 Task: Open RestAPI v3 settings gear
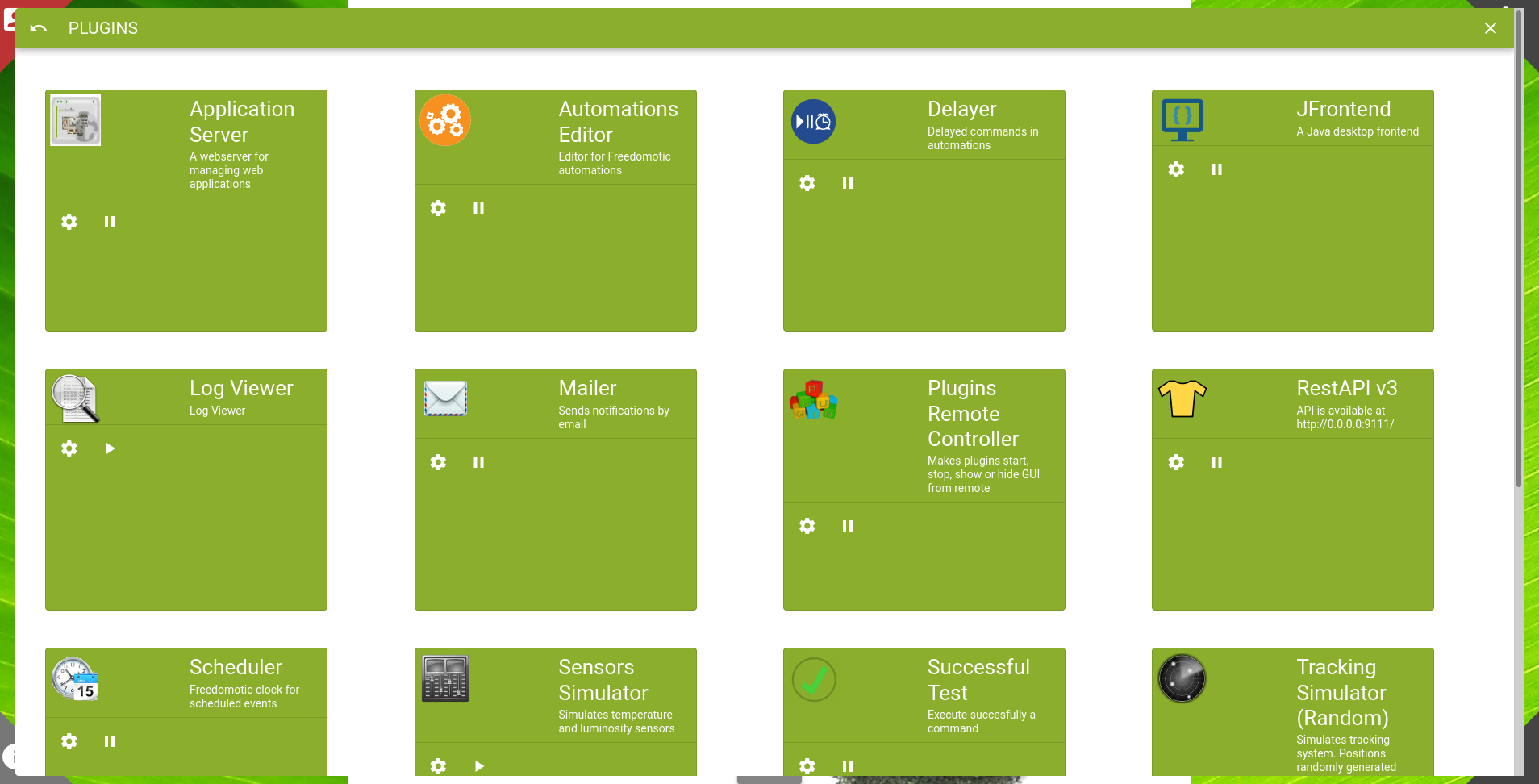tap(1176, 462)
